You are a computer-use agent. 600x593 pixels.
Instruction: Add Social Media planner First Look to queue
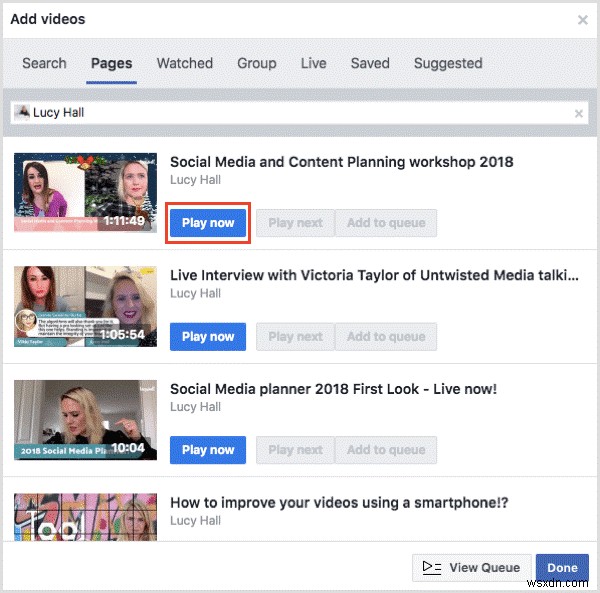(x=386, y=450)
